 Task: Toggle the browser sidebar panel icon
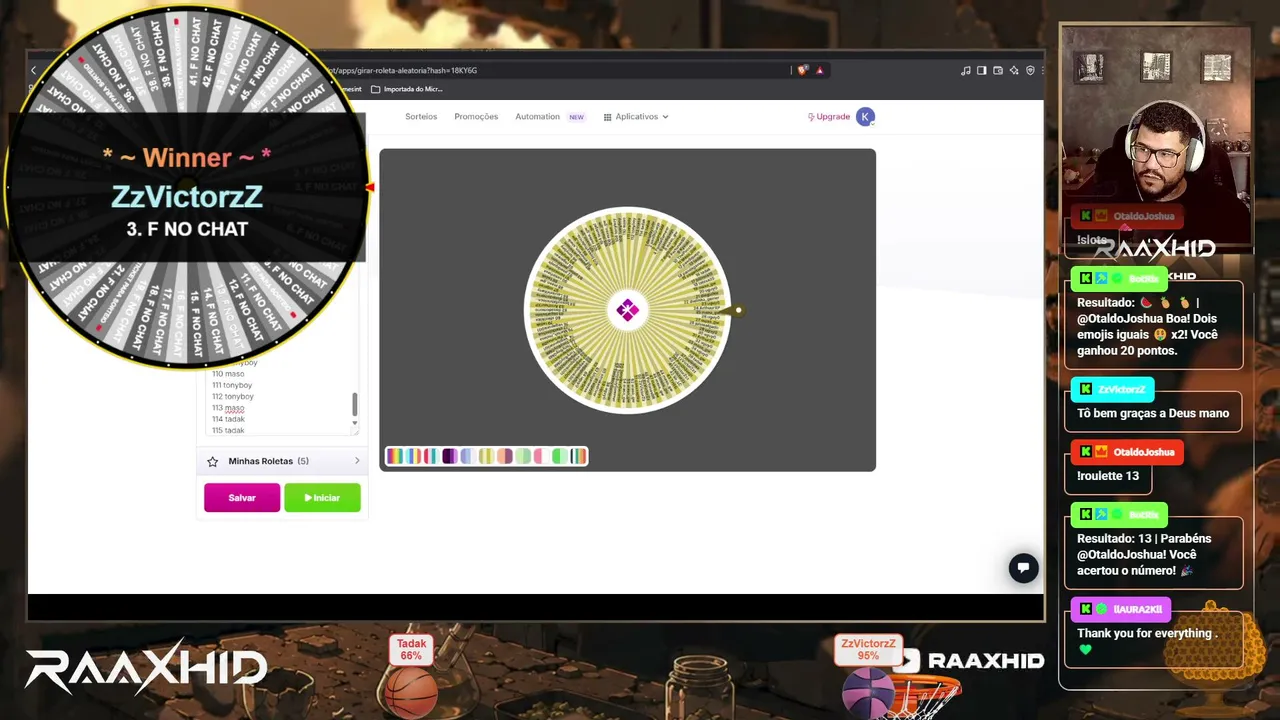click(982, 70)
